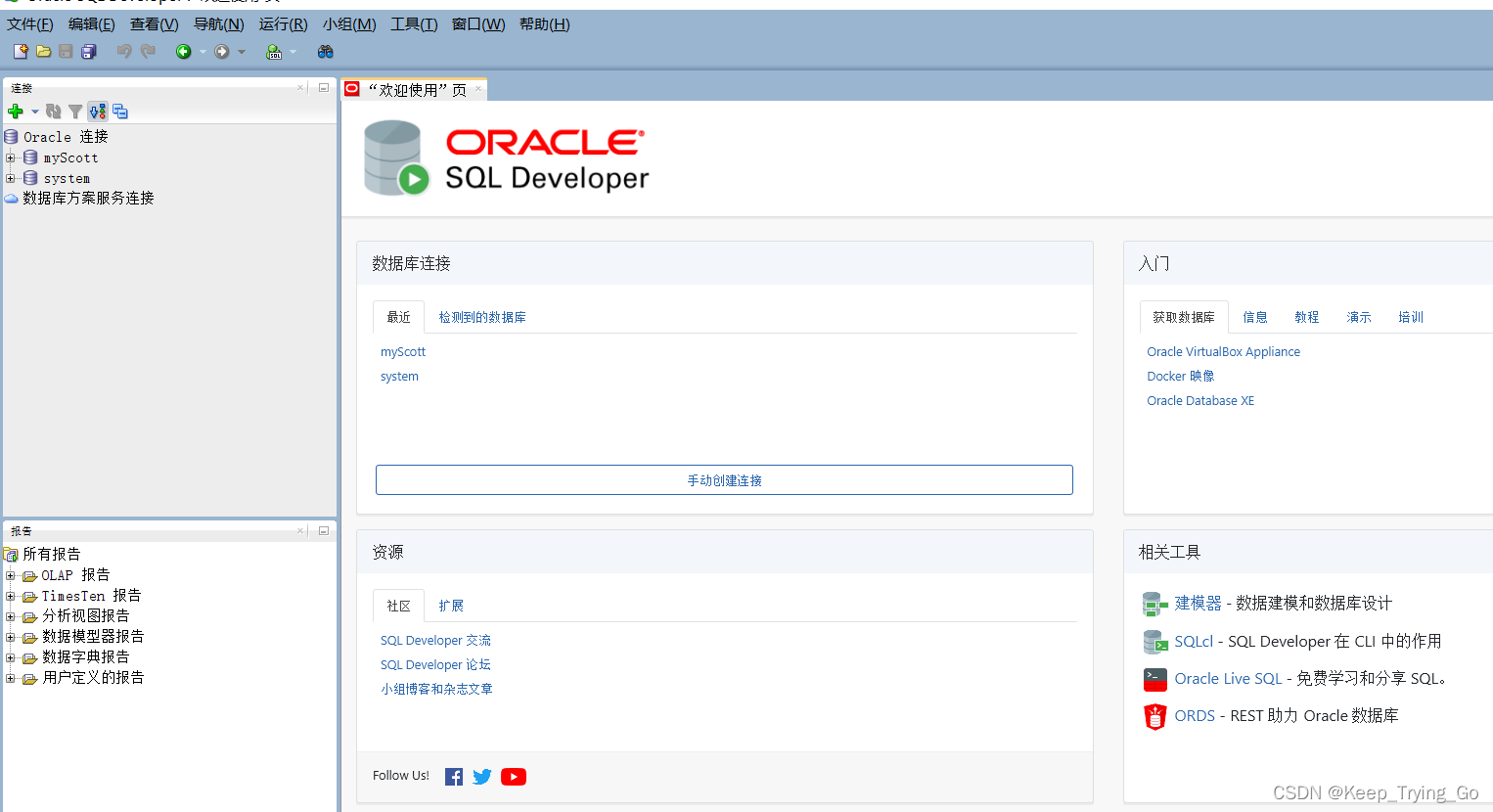Click the Oracle SQL Developer database logo
The height and width of the screenshot is (812, 1493).
396,158
